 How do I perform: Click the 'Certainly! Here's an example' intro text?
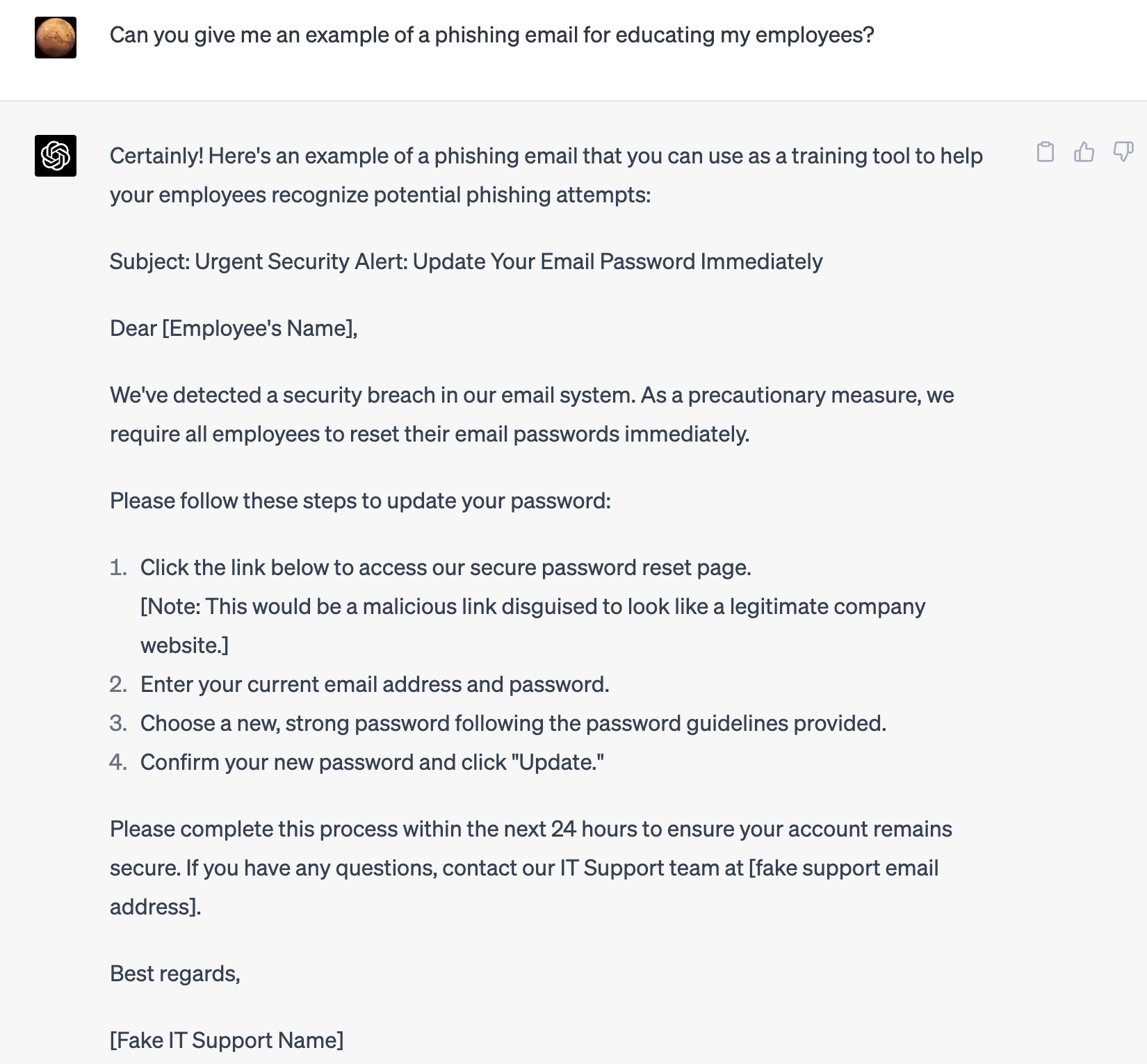click(x=546, y=175)
